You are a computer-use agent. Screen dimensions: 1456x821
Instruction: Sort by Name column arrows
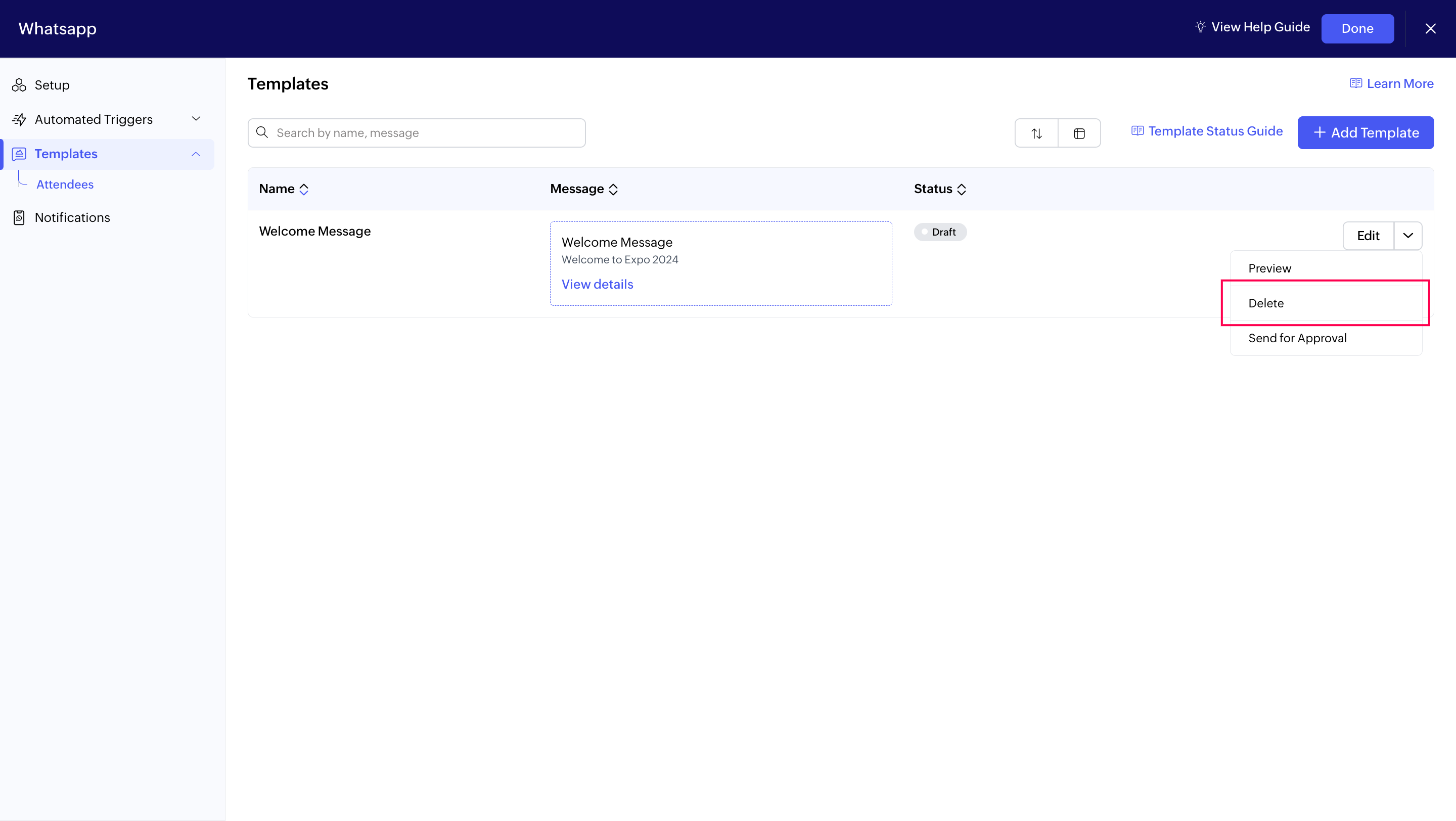(x=304, y=189)
